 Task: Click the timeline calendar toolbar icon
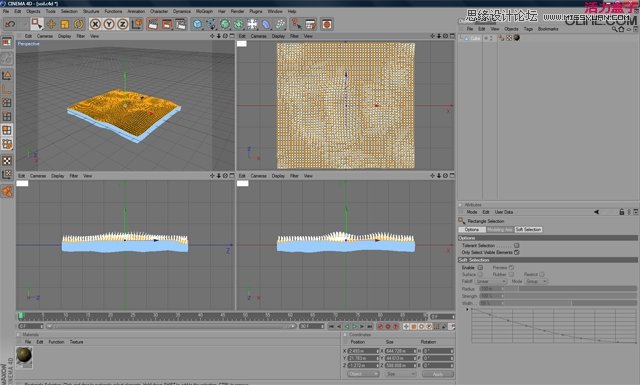click(311, 24)
